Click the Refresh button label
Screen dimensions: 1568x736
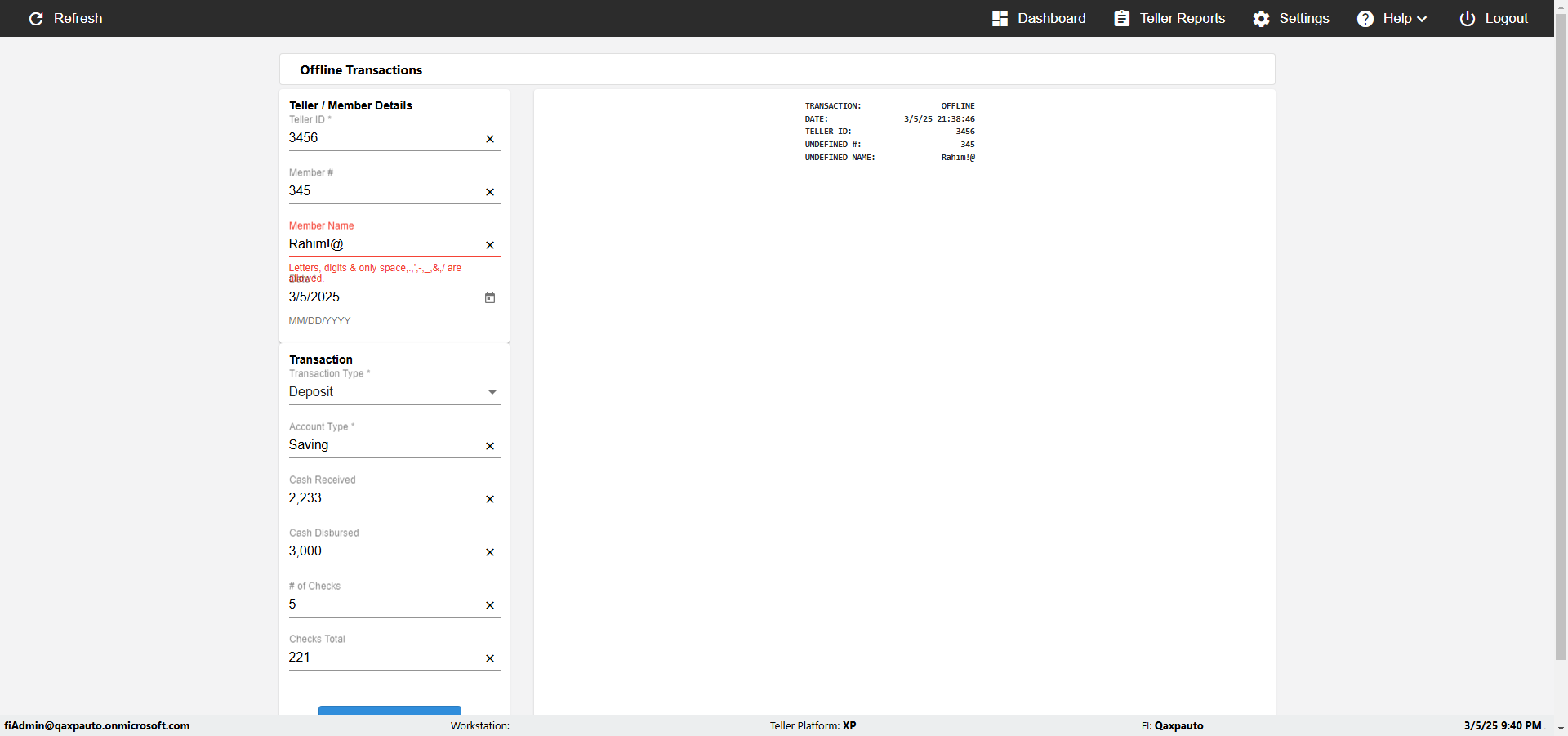click(78, 19)
